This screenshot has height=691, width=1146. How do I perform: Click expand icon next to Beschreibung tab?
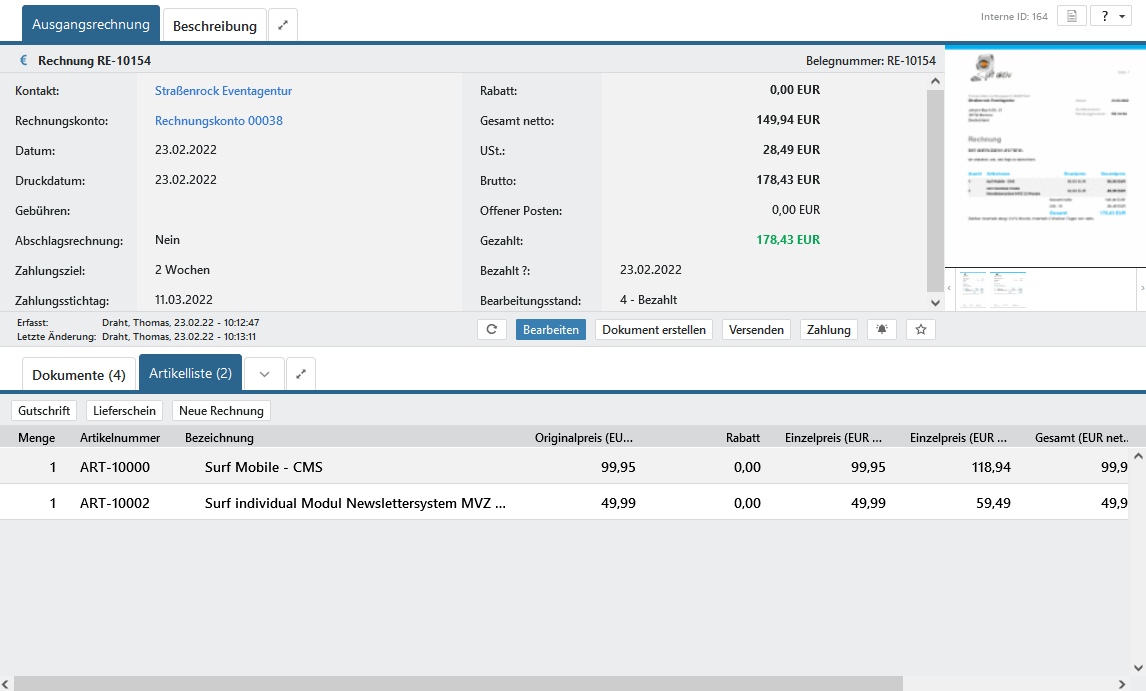283,26
